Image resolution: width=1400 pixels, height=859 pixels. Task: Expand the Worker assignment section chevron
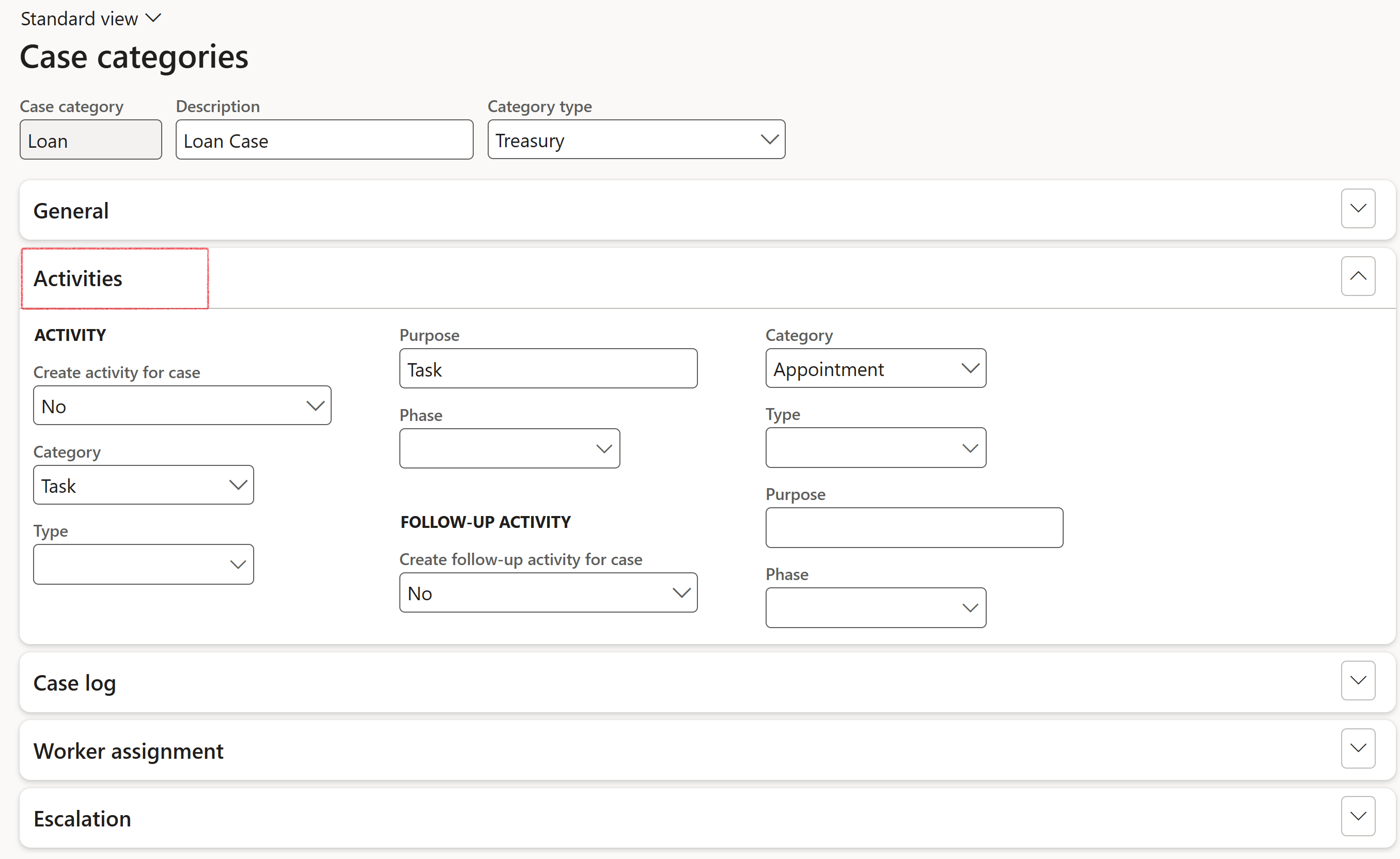pos(1358,747)
